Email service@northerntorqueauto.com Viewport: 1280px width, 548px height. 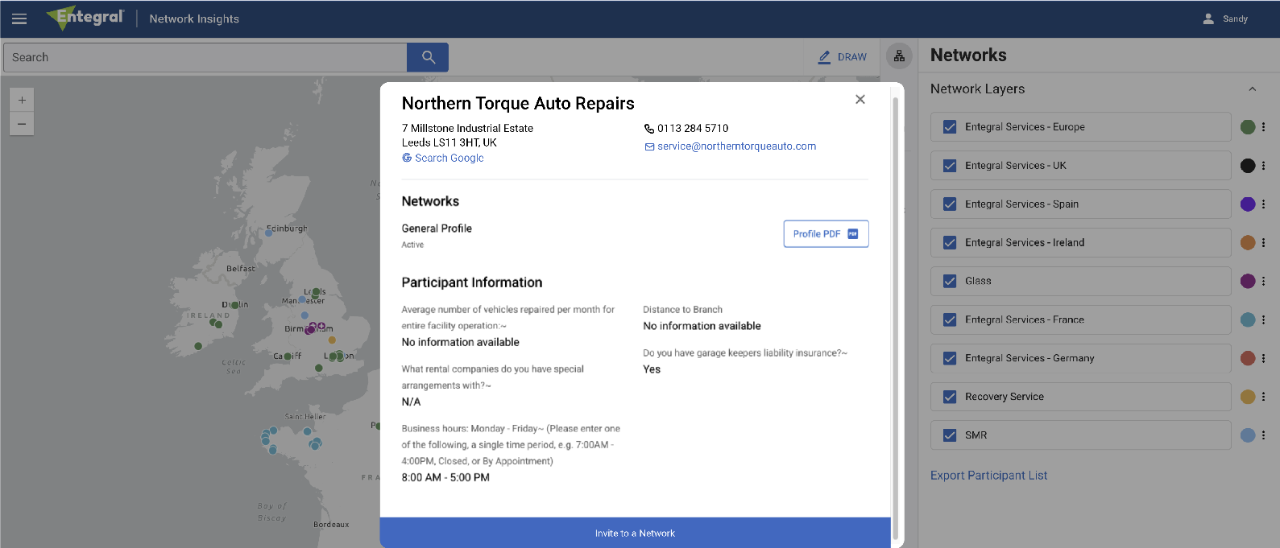(x=736, y=146)
